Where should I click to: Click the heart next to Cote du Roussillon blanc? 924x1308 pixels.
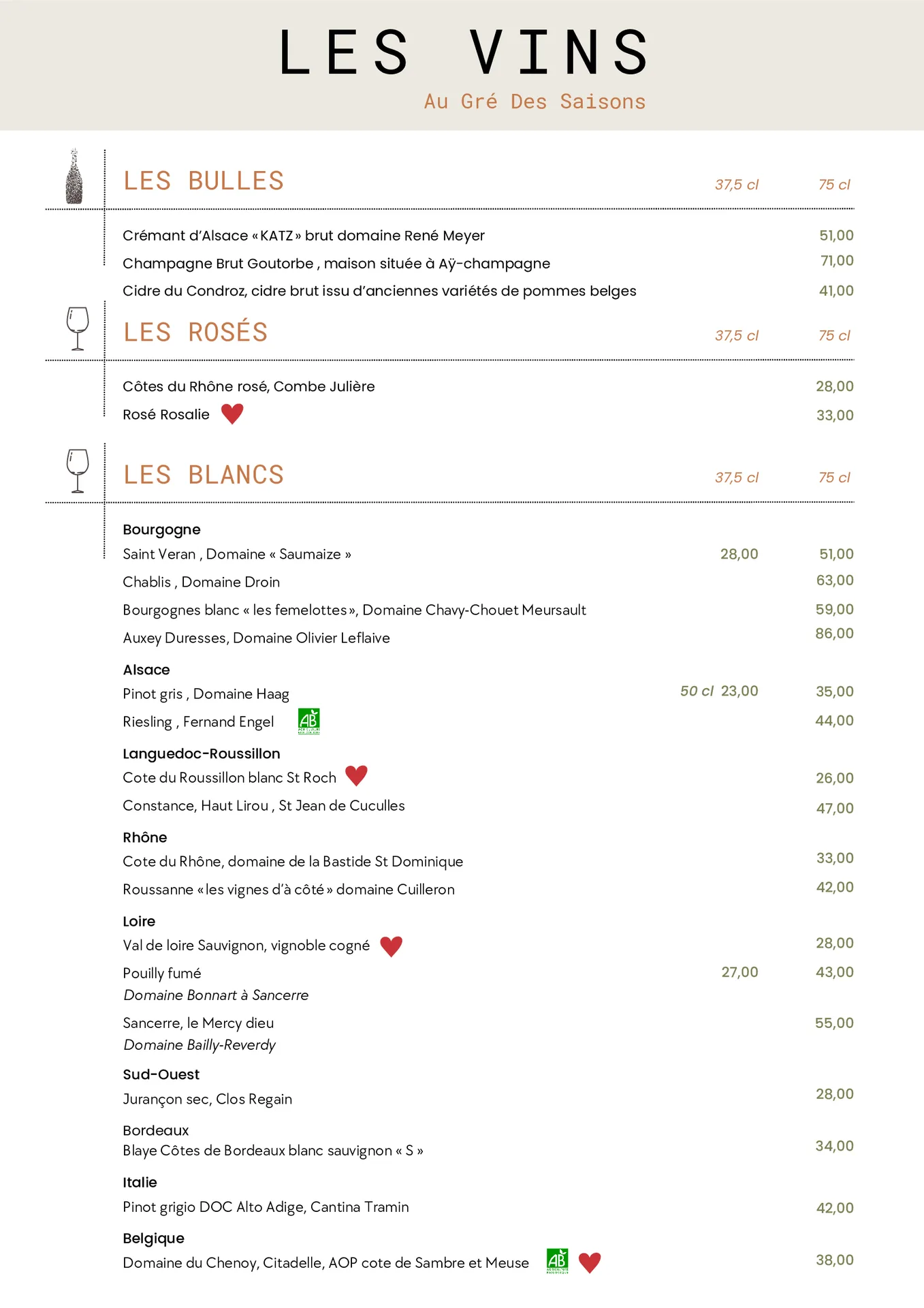click(356, 776)
